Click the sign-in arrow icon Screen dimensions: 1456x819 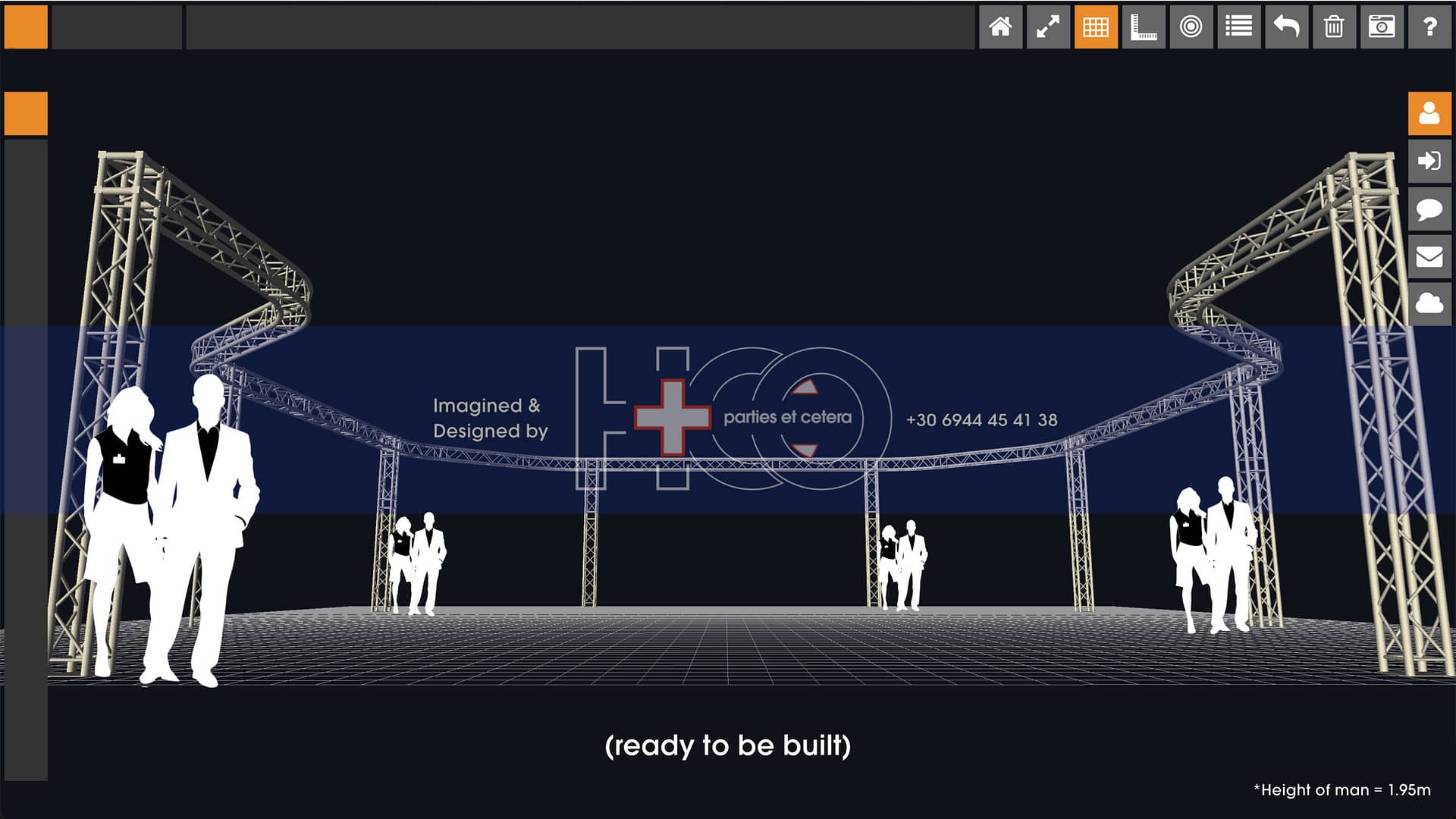pyautogui.click(x=1429, y=161)
